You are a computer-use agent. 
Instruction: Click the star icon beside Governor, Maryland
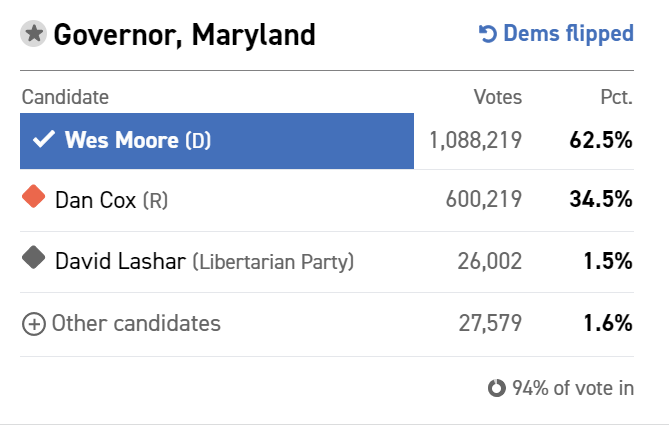tap(33, 33)
